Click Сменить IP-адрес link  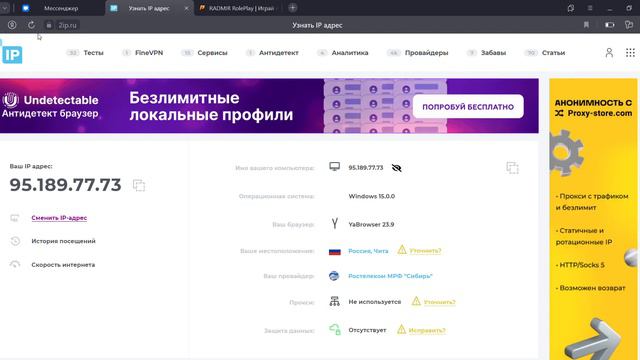click(x=59, y=218)
